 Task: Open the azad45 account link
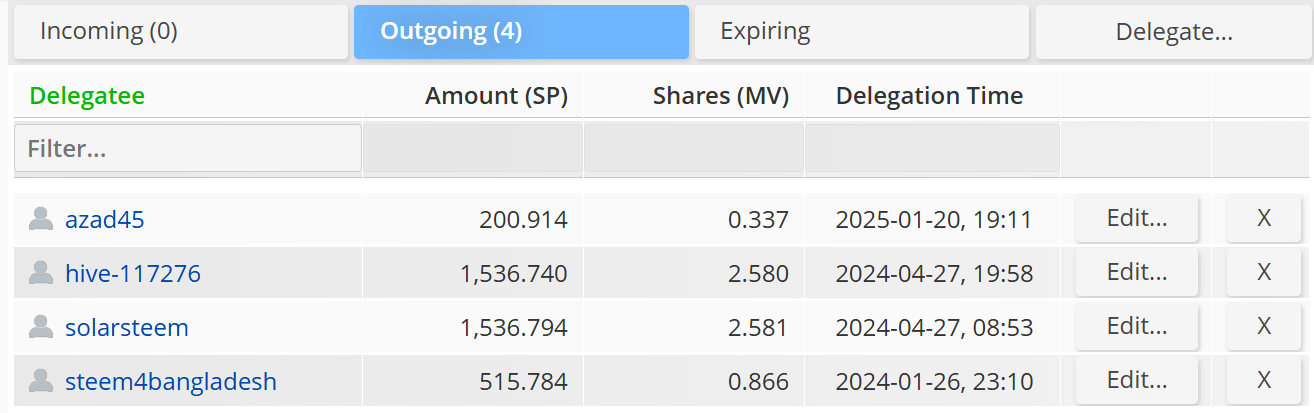pyautogui.click(x=105, y=220)
